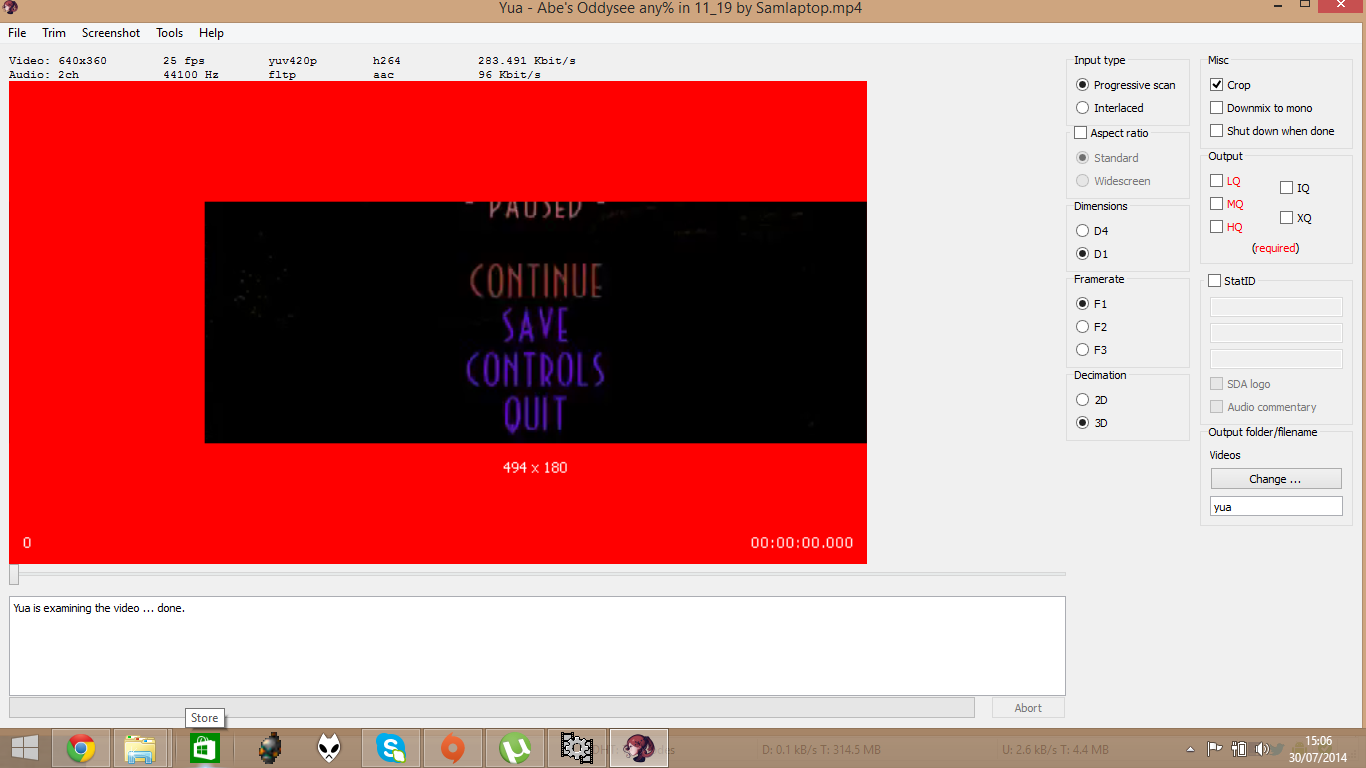Open the Trim menu
Image resolution: width=1366 pixels, height=768 pixels.
(x=54, y=33)
